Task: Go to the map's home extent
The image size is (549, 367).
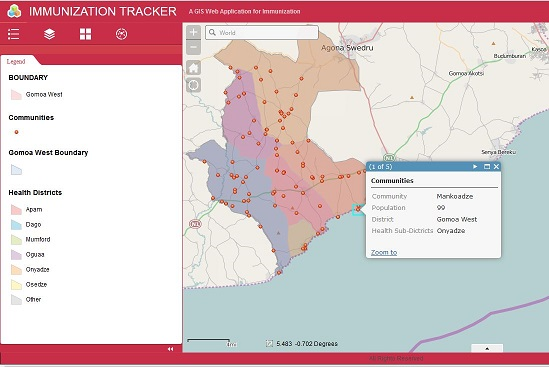Action: (193, 67)
